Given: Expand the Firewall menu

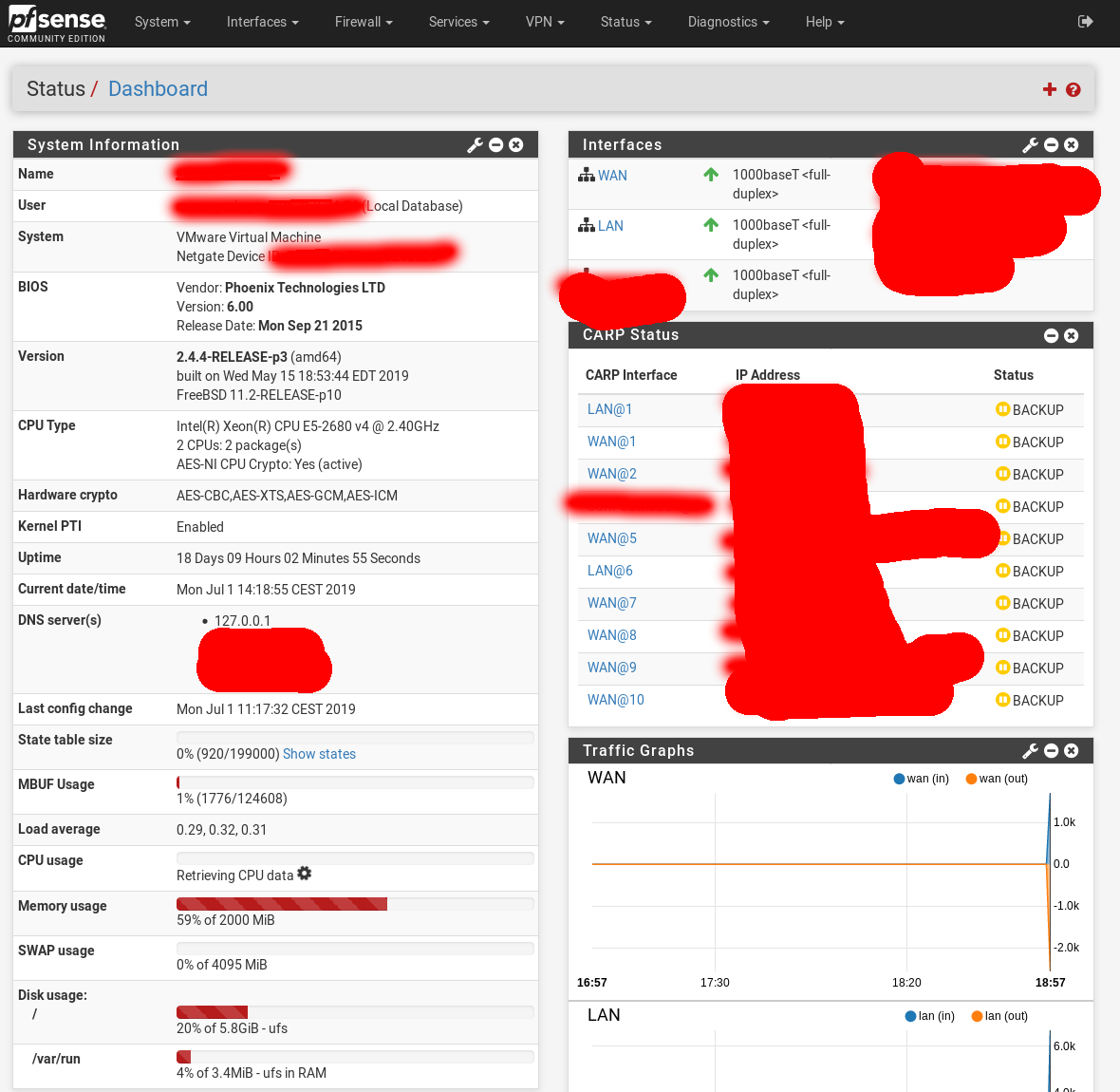Looking at the screenshot, I should (x=364, y=22).
